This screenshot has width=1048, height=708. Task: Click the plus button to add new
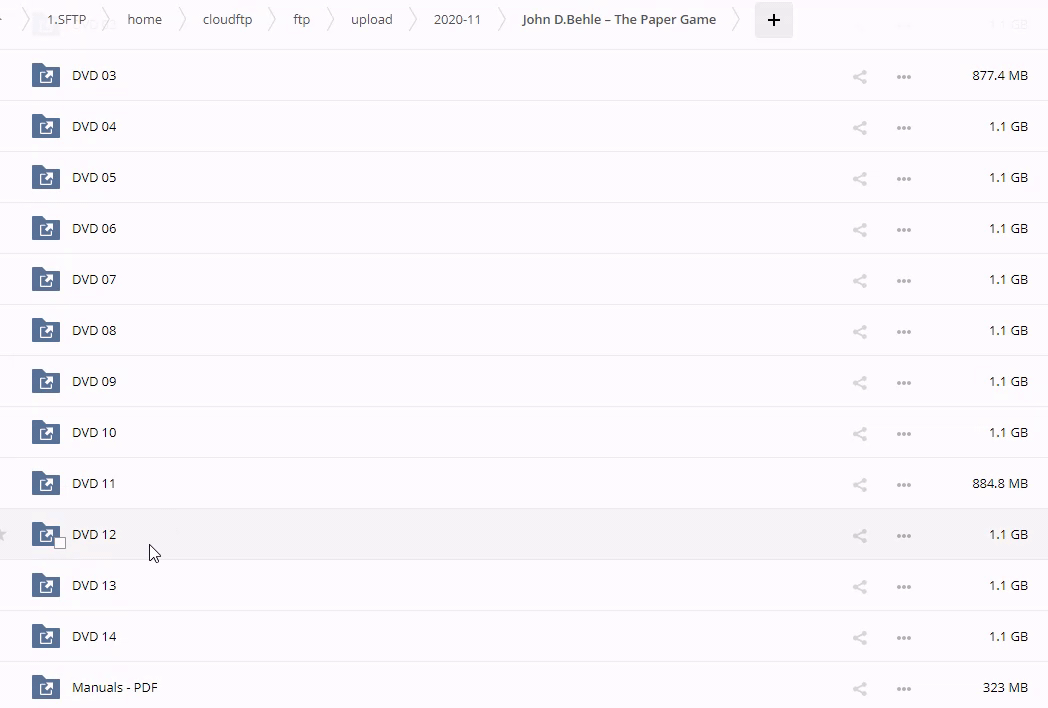[x=773, y=20]
